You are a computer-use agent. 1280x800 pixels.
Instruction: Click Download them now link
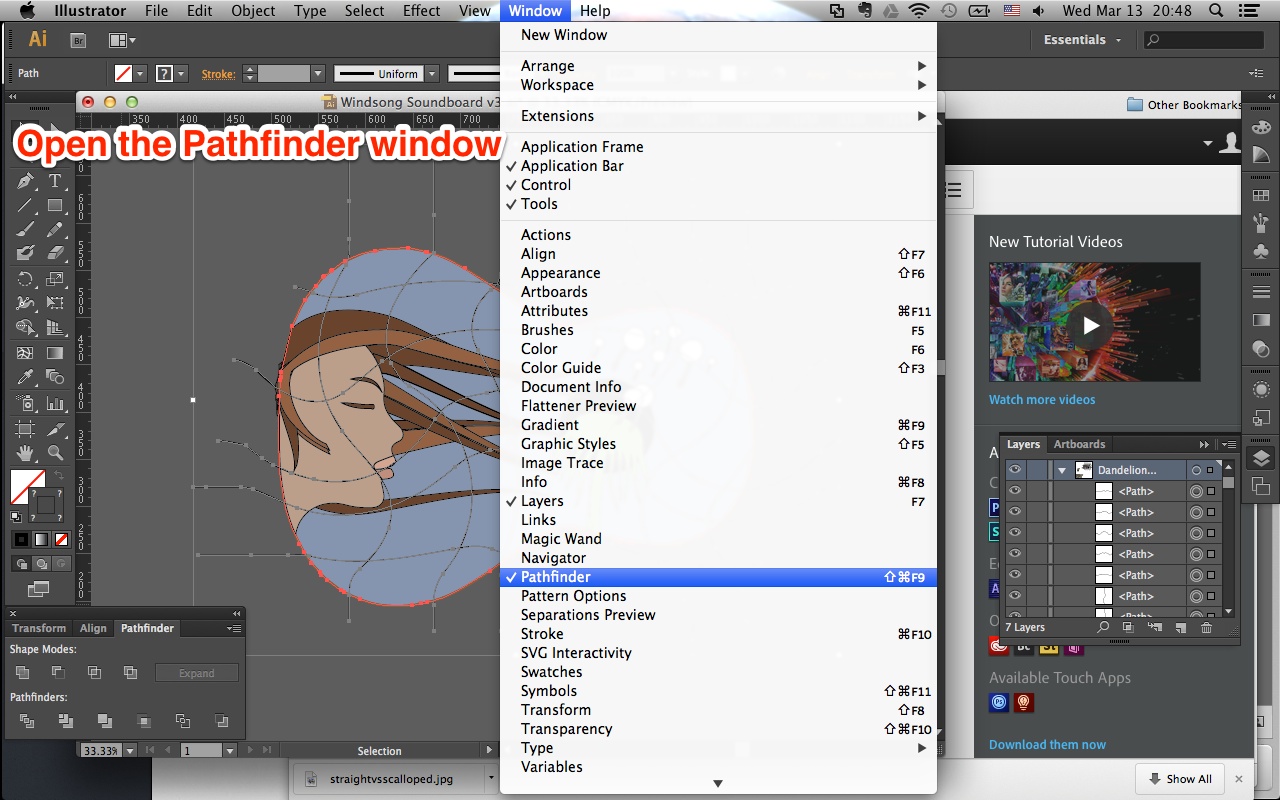[x=1047, y=745]
